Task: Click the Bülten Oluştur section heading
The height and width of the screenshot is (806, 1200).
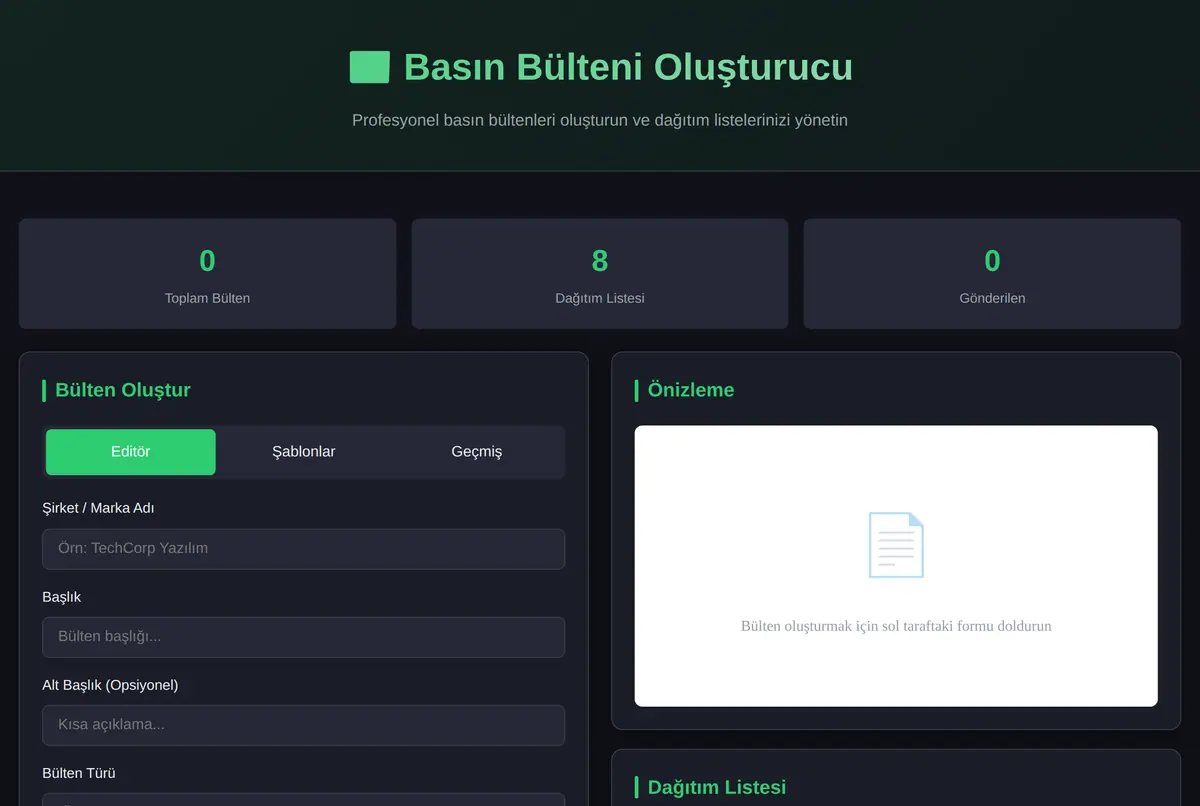Action: point(123,390)
